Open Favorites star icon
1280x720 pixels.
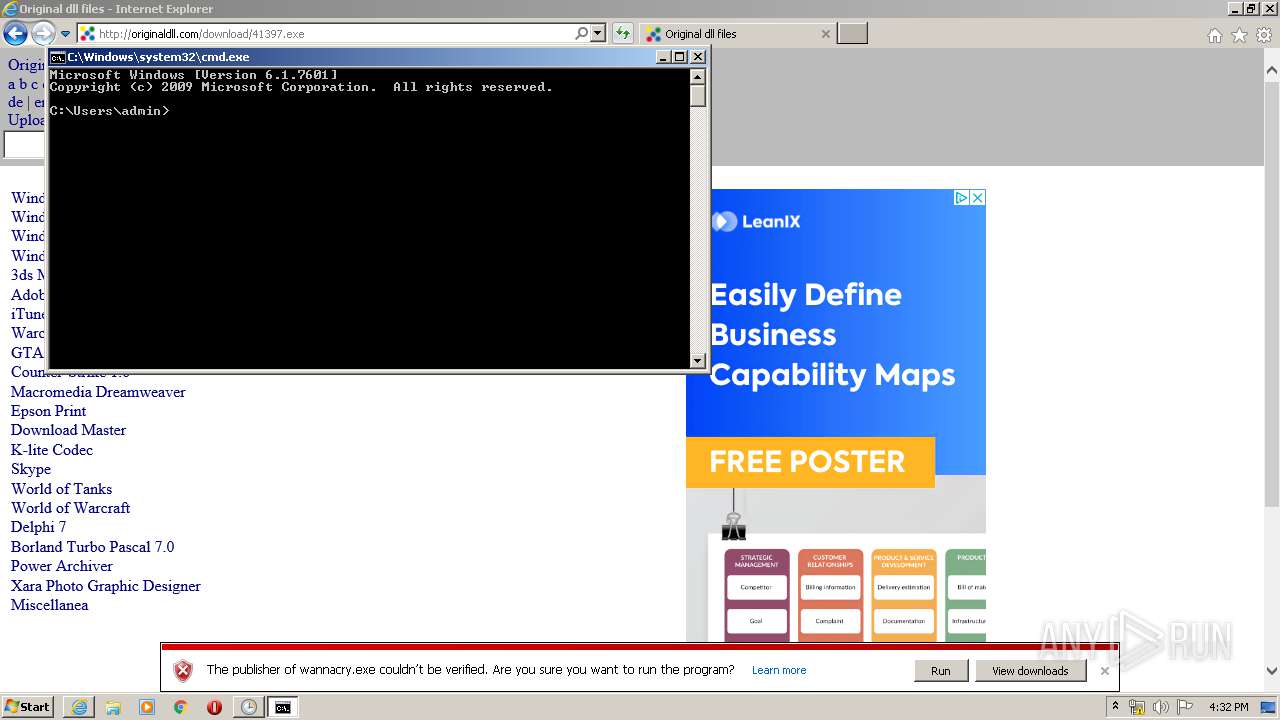(1239, 35)
